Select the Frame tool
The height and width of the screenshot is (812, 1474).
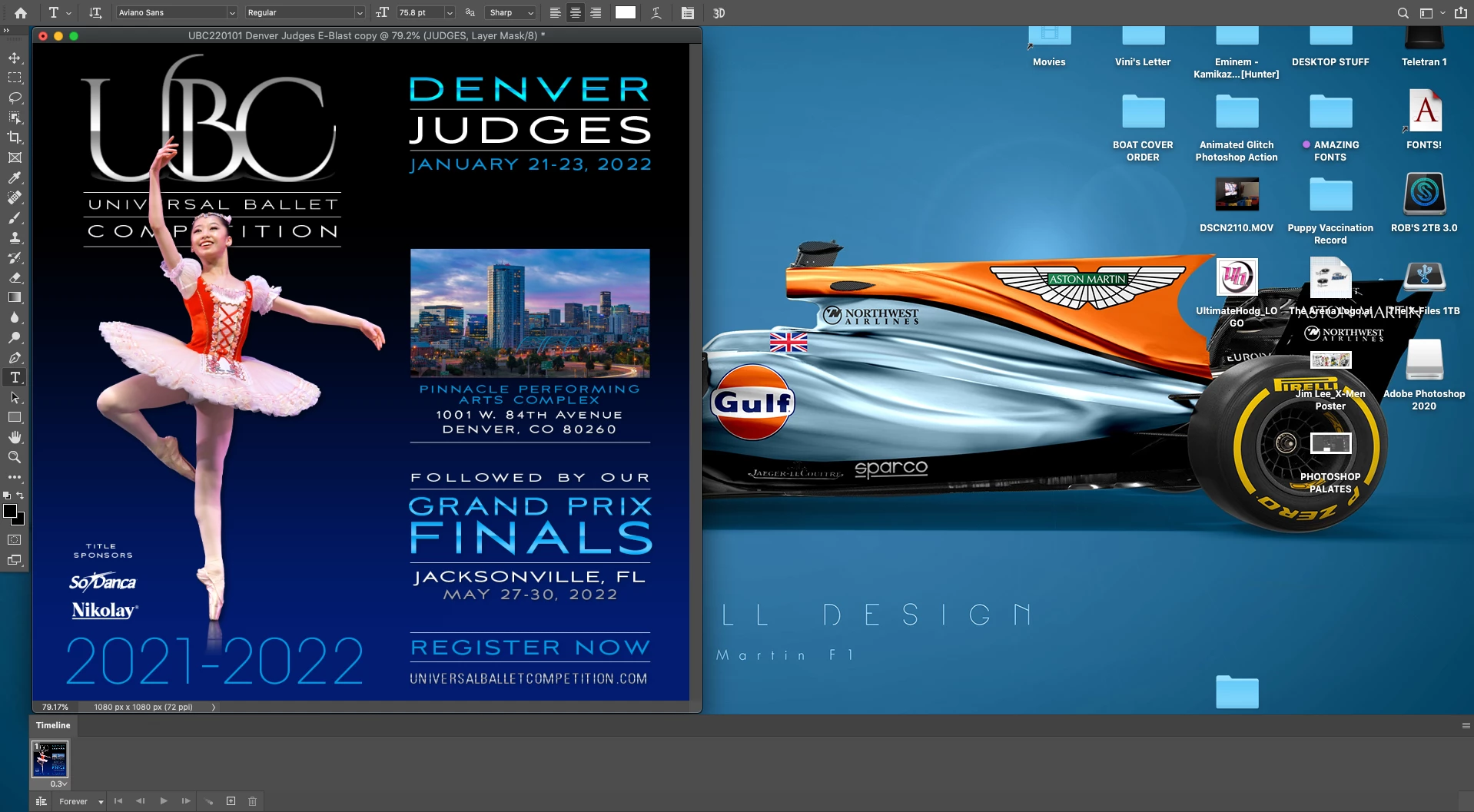15,157
